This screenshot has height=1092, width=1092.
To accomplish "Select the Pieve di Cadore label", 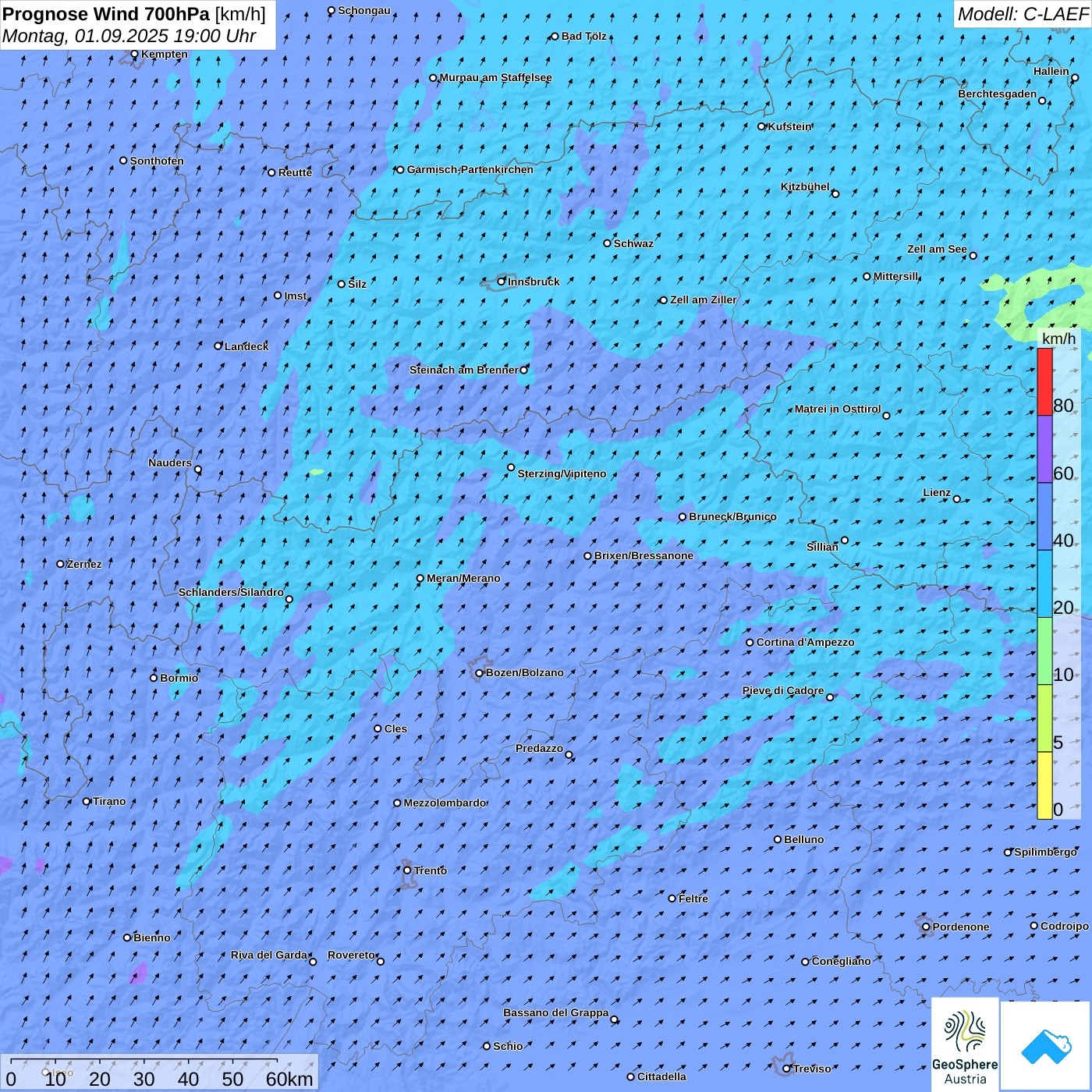I will pyautogui.click(x=783, y=690).
